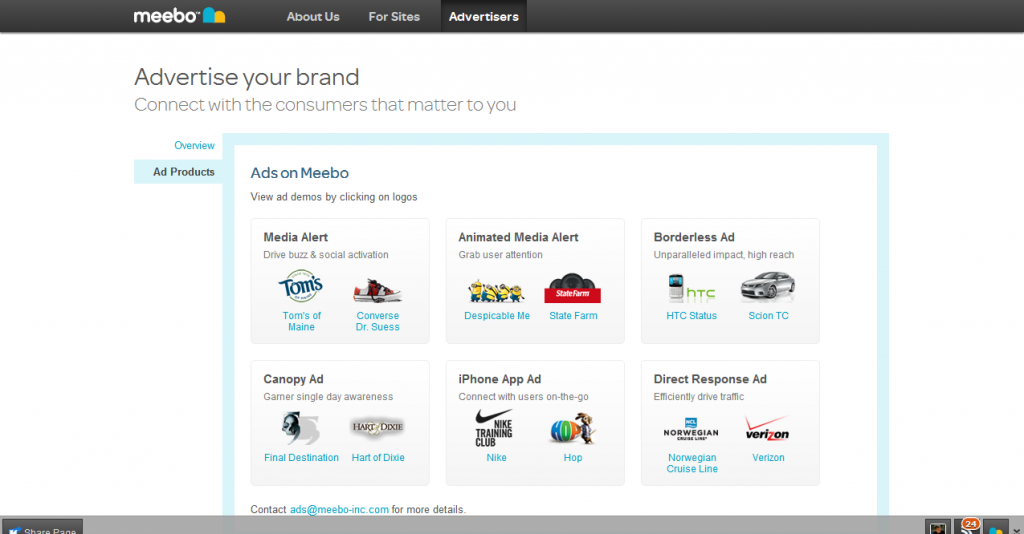Click the Norwegian Cruise Line text link

692,463
